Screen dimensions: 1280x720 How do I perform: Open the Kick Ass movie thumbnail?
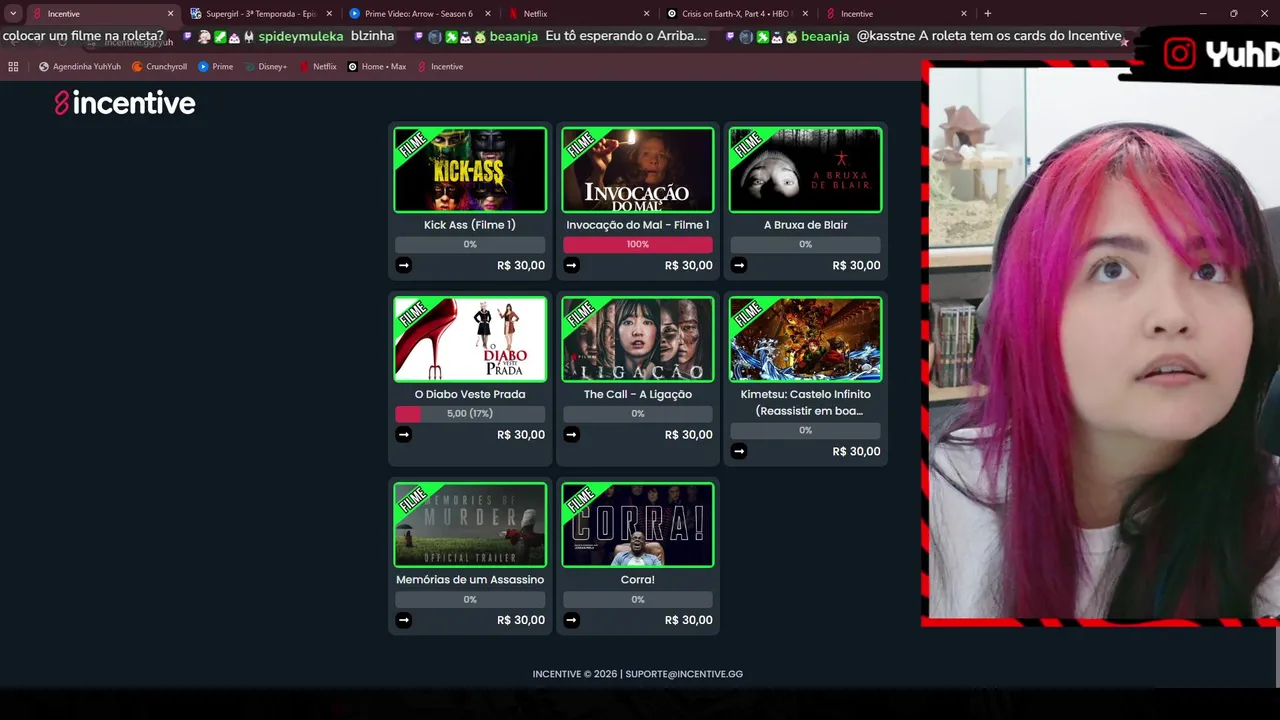(x=470, y=170)
